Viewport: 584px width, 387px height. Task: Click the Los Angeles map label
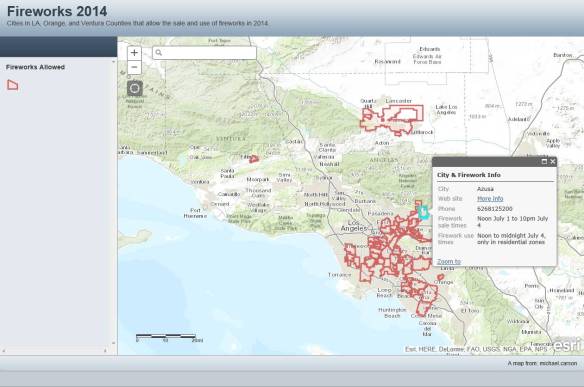353,226
